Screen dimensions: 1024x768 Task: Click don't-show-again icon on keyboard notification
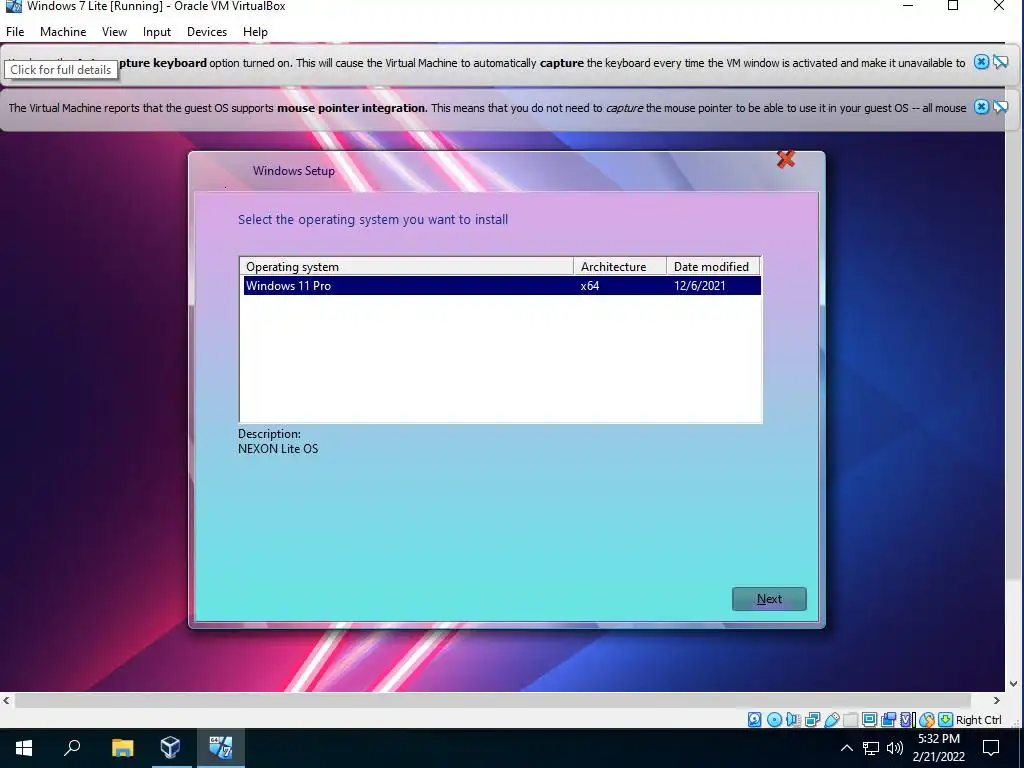[x=1000, y=62]
